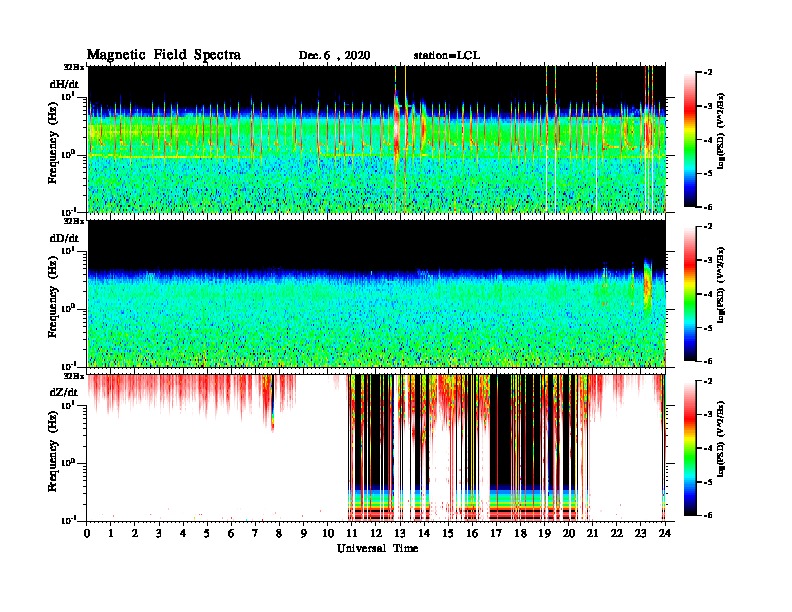Click the hour 12 tick label
Image resolution: width=792 pixels, height=612 pixels.
pyautogui.click(x=376, y=533)
